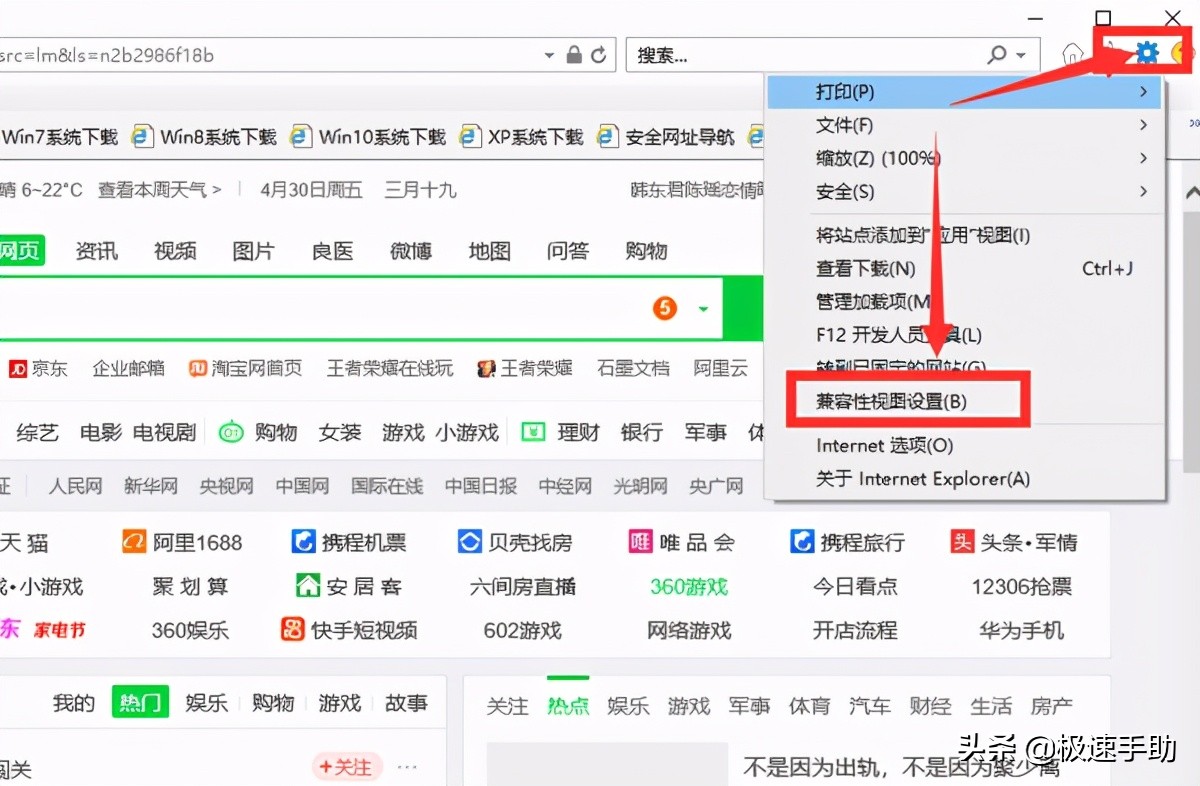The height and width of the screenshot is (786, 1200).
Task: Select 打印(P) menu entry
Action: coord(964,92)
